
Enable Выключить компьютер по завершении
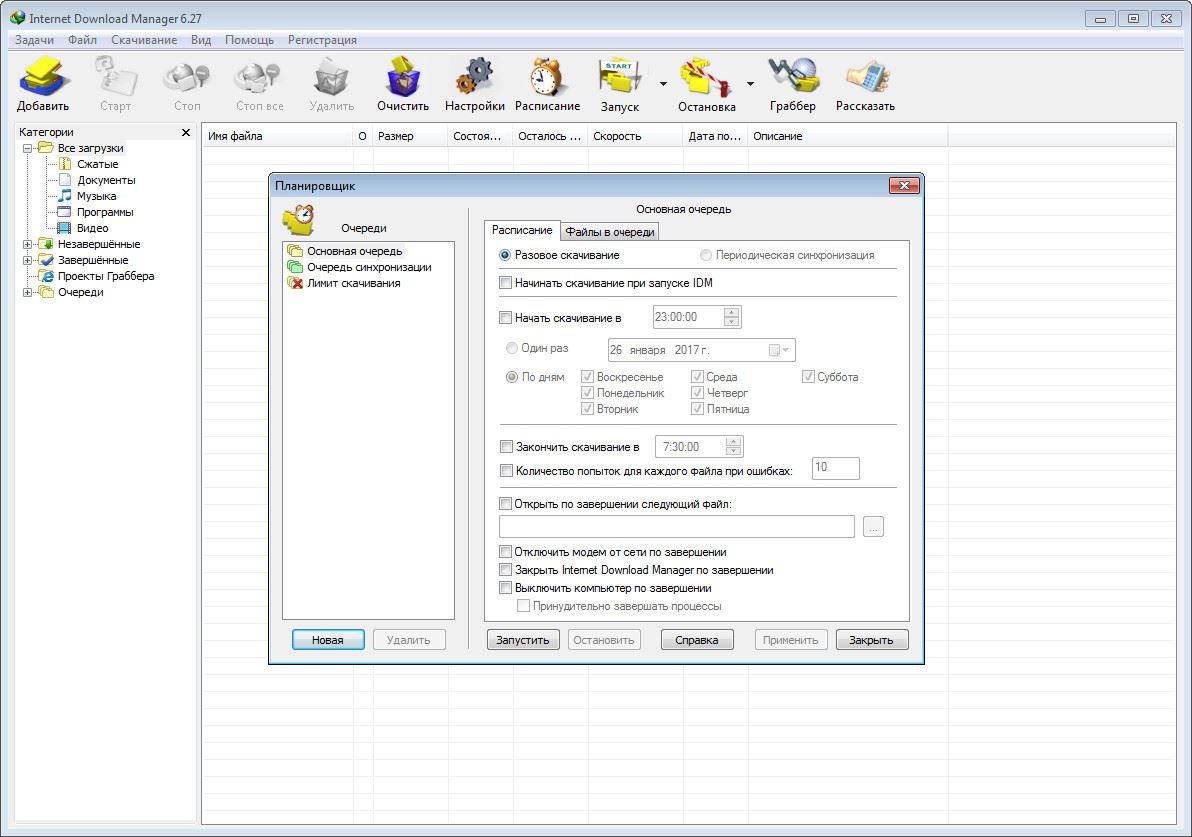(506, 588)
